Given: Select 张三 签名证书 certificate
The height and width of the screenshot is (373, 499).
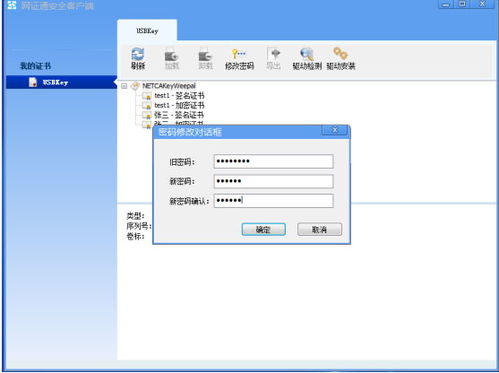Looking at the screenshot, I should [x=179, y=115].
